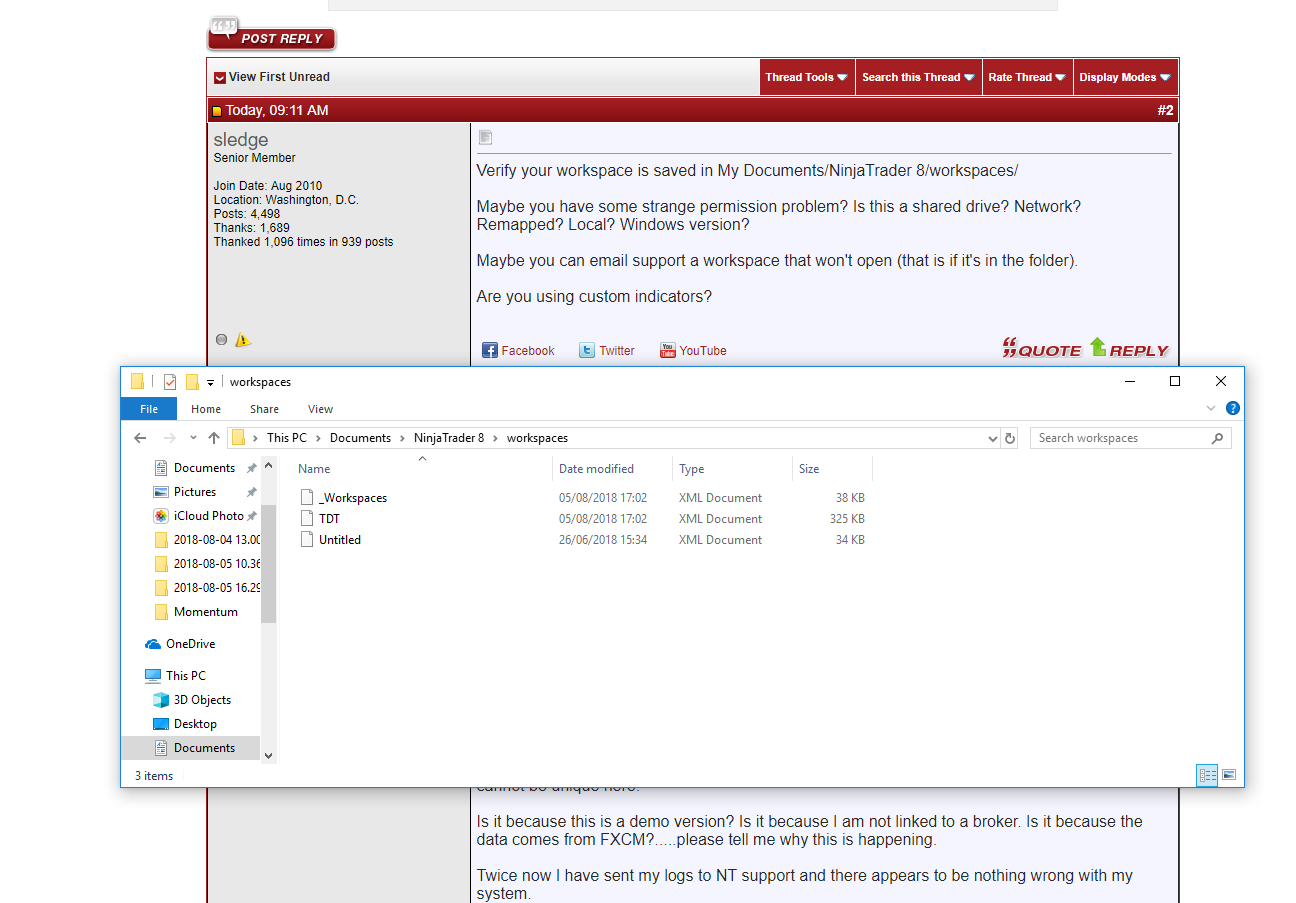Open the Search this Thread menu
The height and width of the screenshot is (903, 1296).
pos(919,77)
